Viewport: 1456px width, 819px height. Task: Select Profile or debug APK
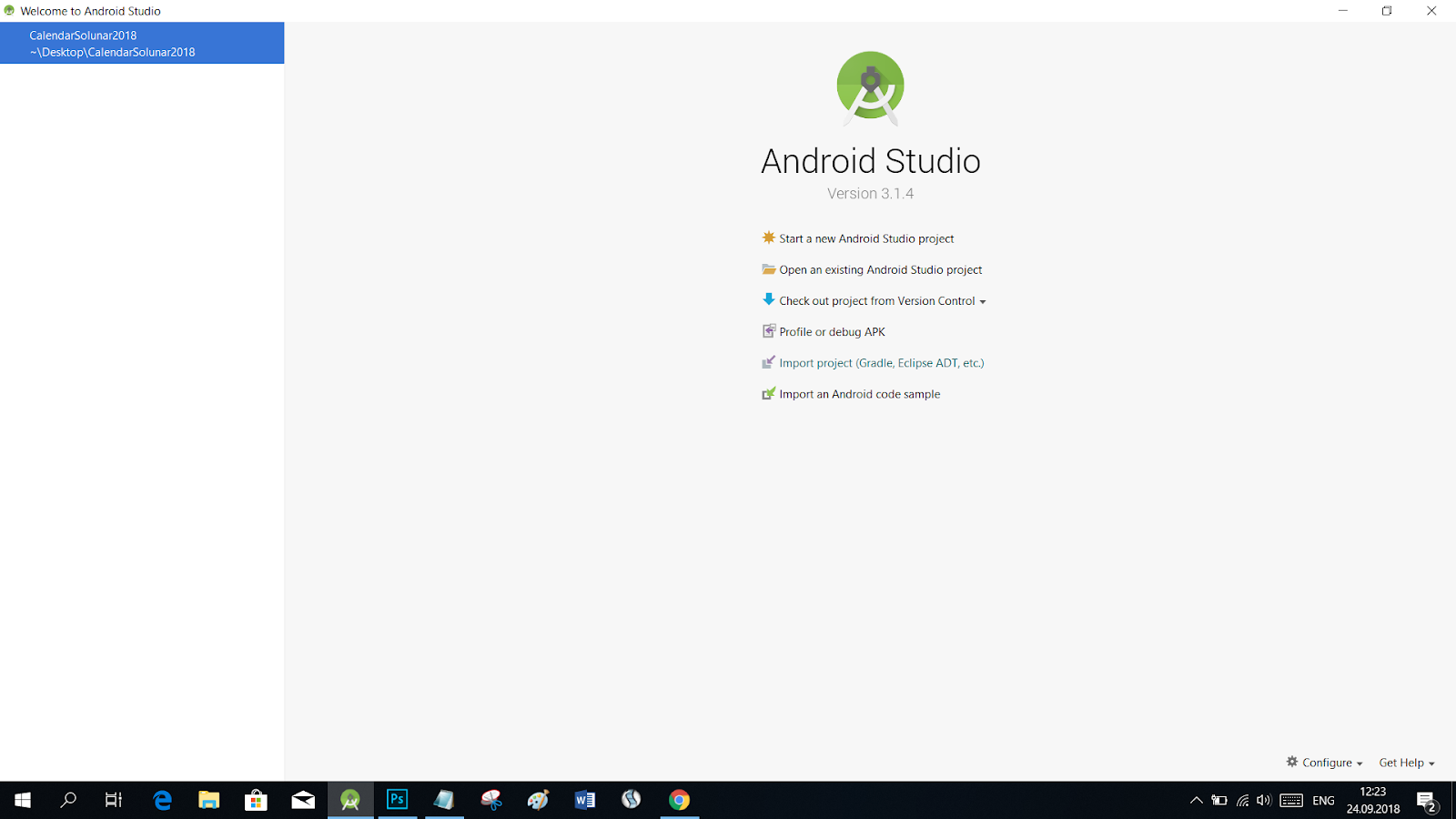pyautogui.click(x=832, y=331)
